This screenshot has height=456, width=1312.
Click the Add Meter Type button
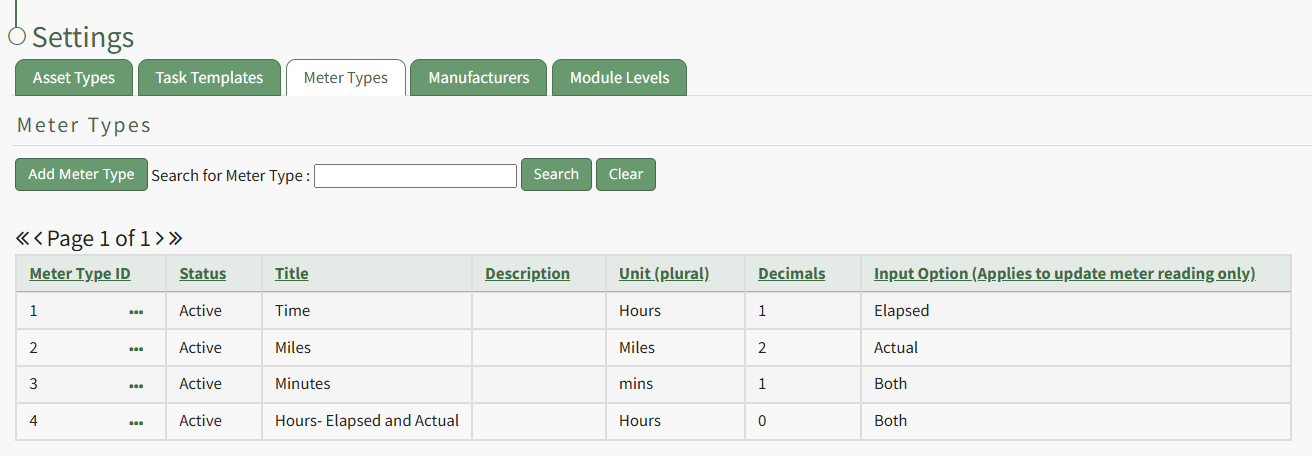(x=81, y=174)
